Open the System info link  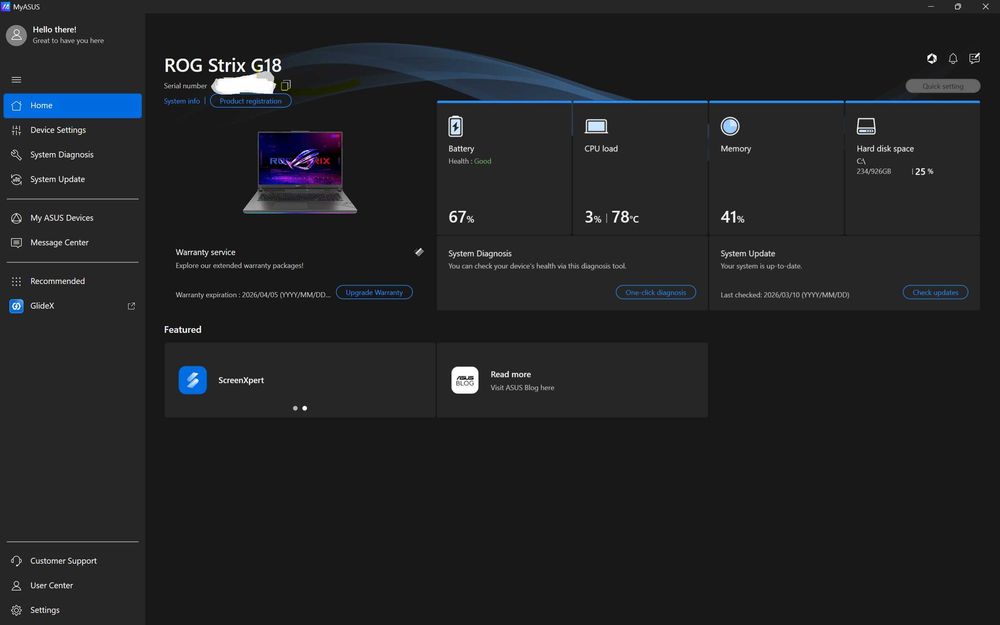[x=182, y=101]
